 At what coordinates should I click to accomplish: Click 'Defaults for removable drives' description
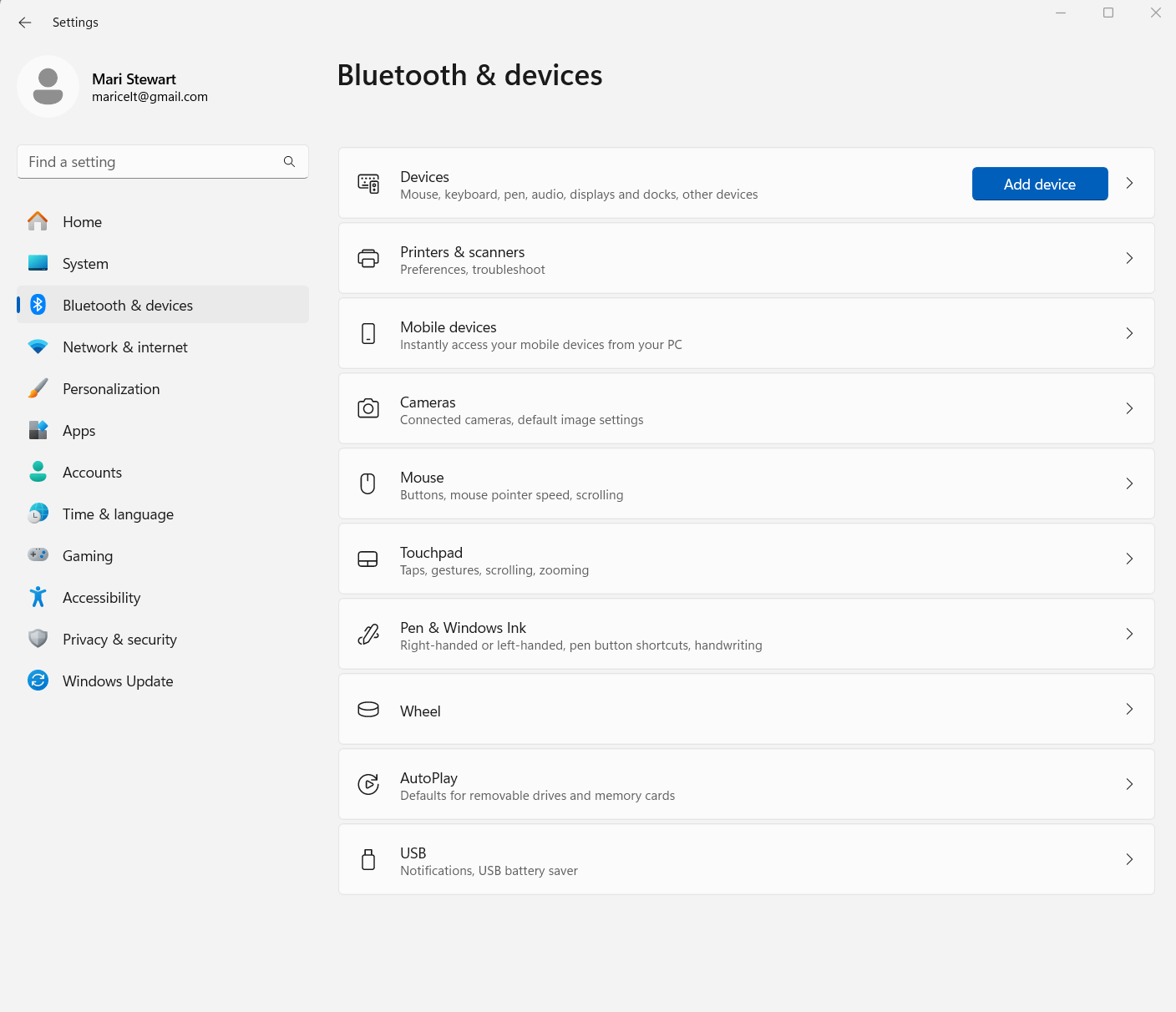click(x=537, y=796)
